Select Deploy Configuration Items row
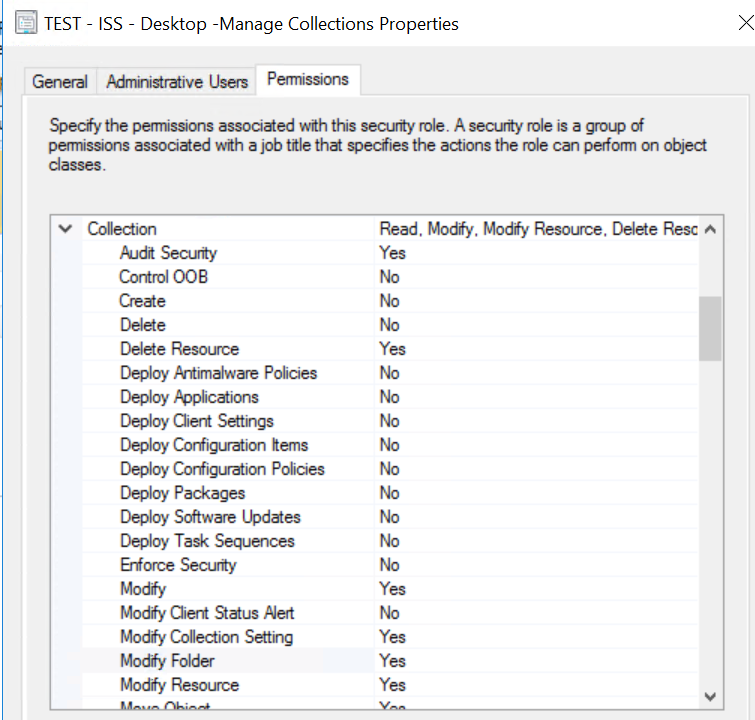Image resolution: width=755 pixels, height=720 pixels. click(390, 445)
